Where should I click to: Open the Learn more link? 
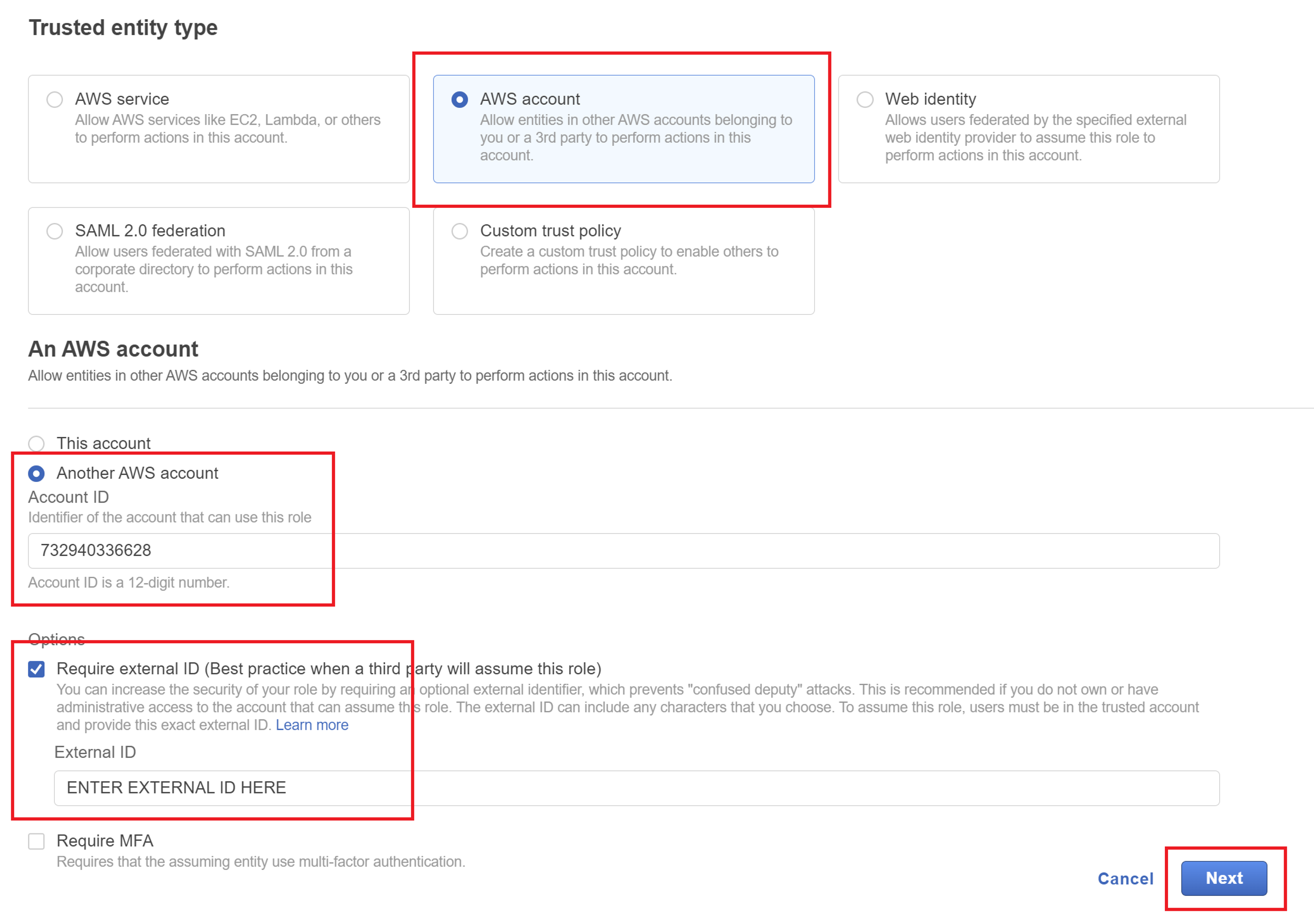coord(312,725)
